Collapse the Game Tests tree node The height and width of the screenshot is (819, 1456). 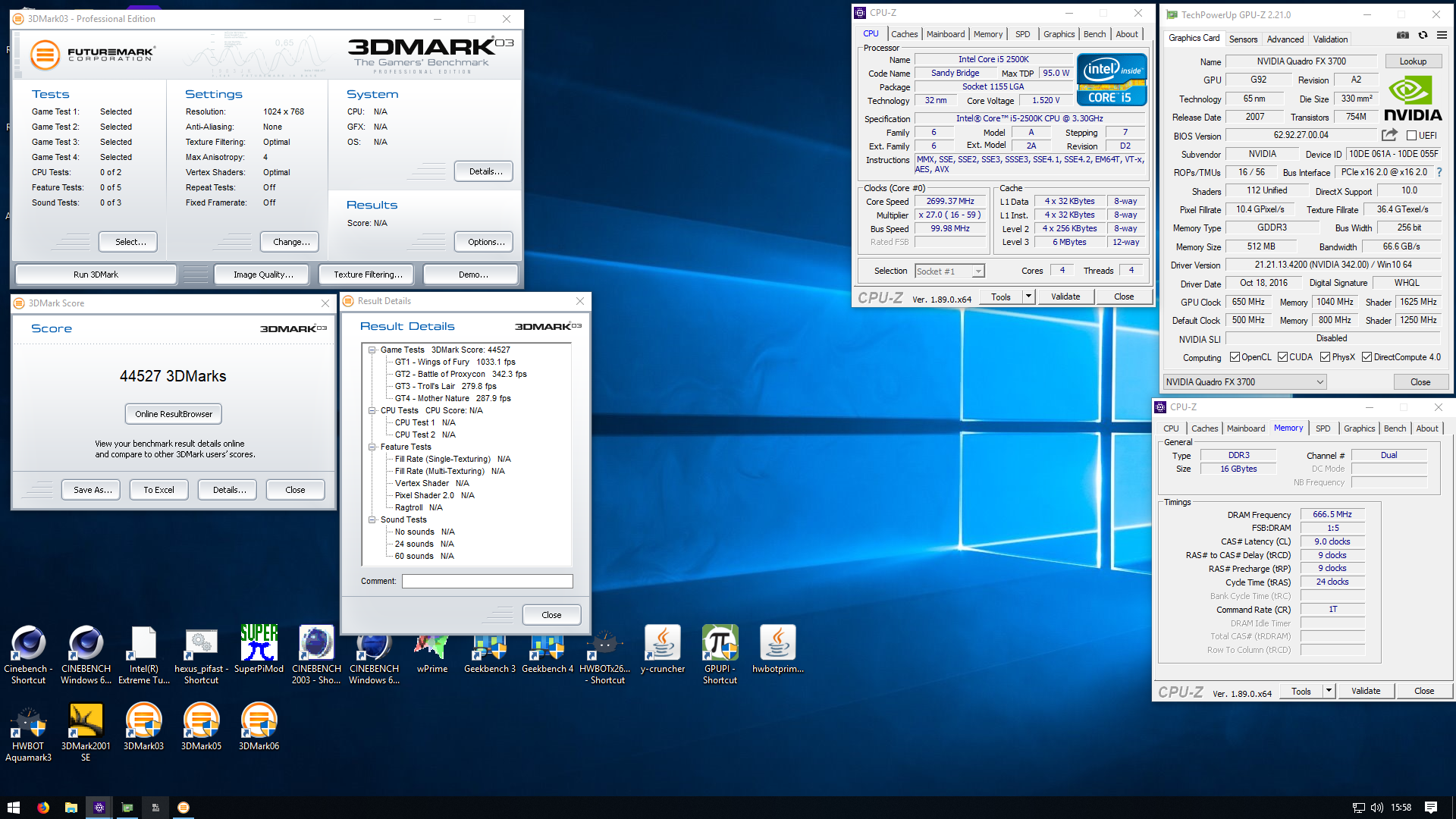[372, 350]
